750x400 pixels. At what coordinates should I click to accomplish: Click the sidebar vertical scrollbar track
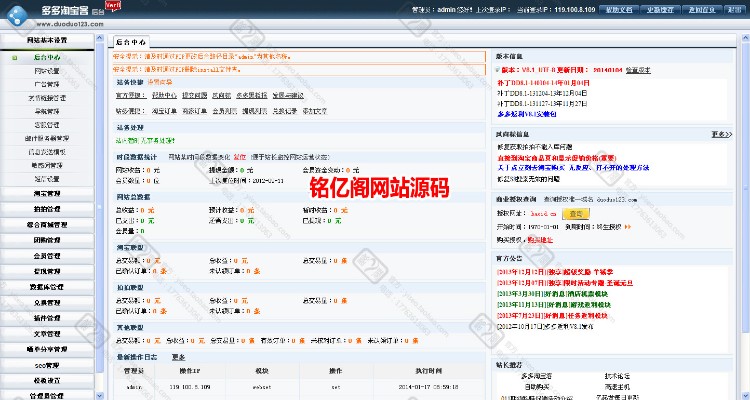pos(99,200)
